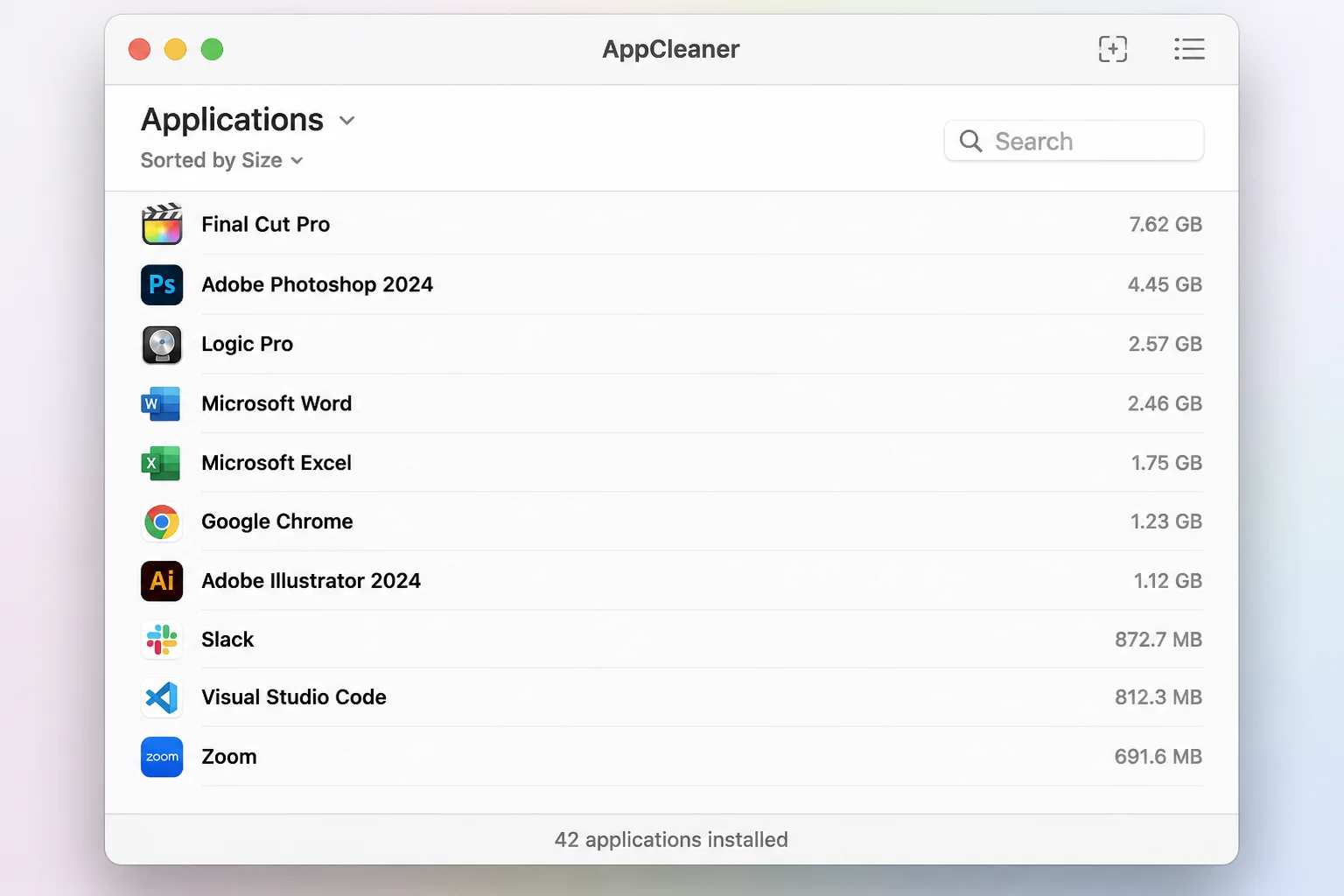The height and width of the screenshot is (896, 1344).
Task: Click the Microsoft Word icon
Action: point(161,403)
